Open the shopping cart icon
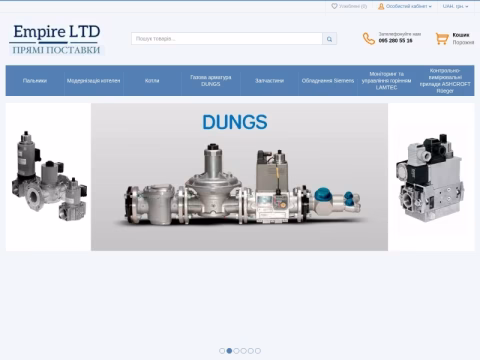Viewport: 480px width, 360px height. 442,39
